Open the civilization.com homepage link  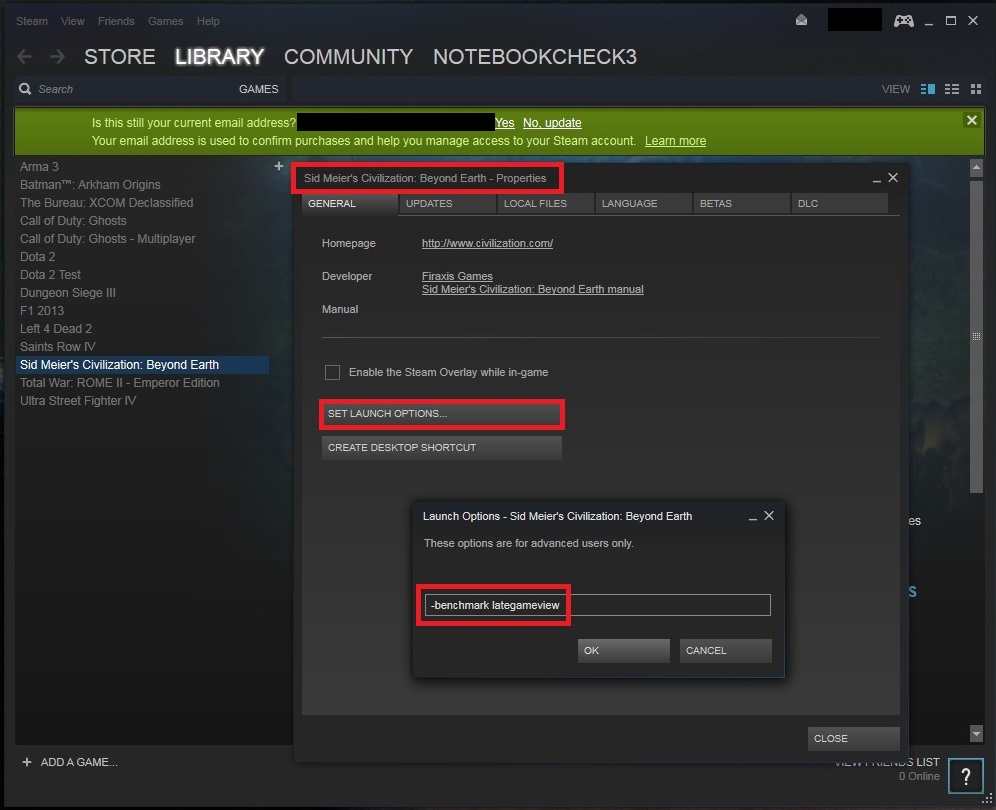point(487,243)
